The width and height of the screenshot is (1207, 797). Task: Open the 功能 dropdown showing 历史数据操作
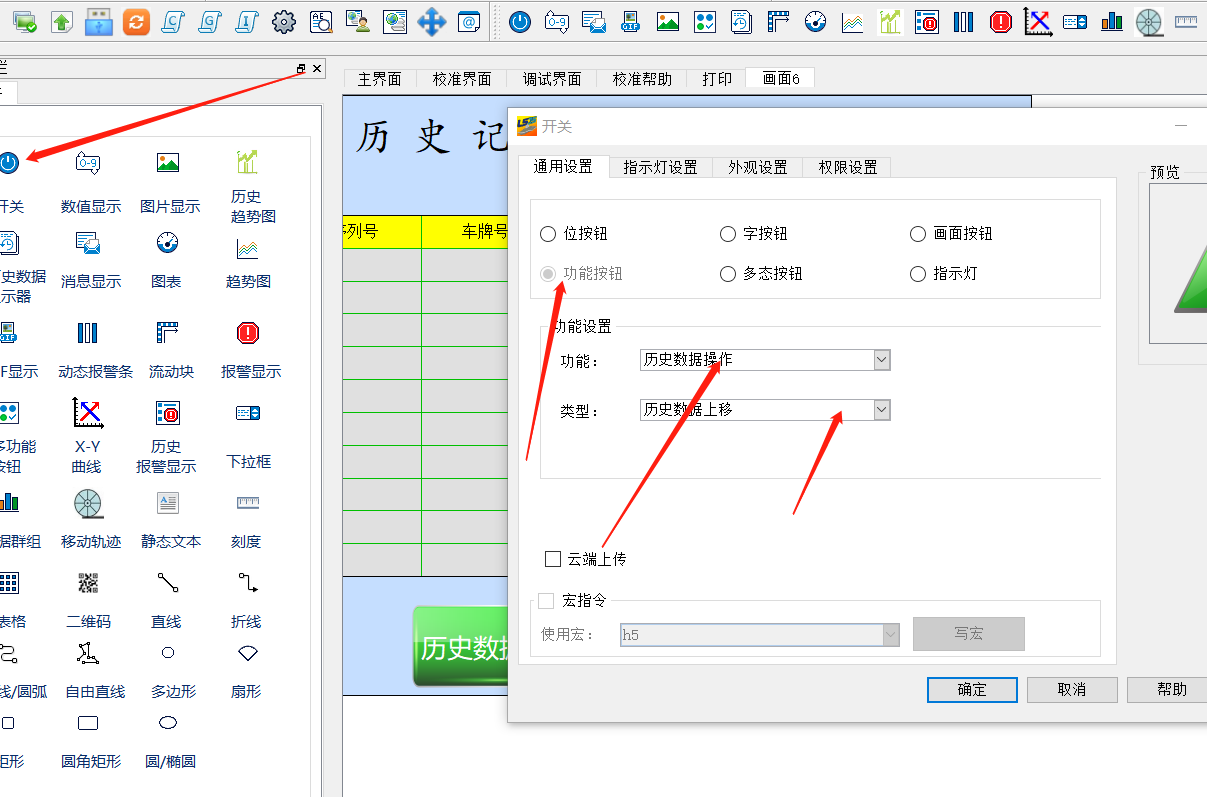coord(765,360)
